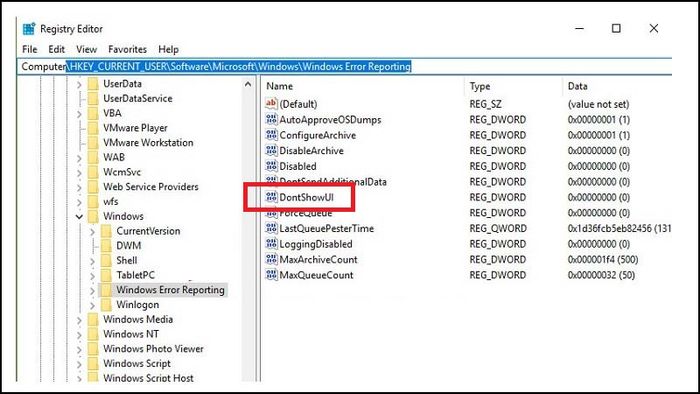This screenshot has width=700, height=394.
Task: Click the ConfigureArchive value name
Action: 317,135
